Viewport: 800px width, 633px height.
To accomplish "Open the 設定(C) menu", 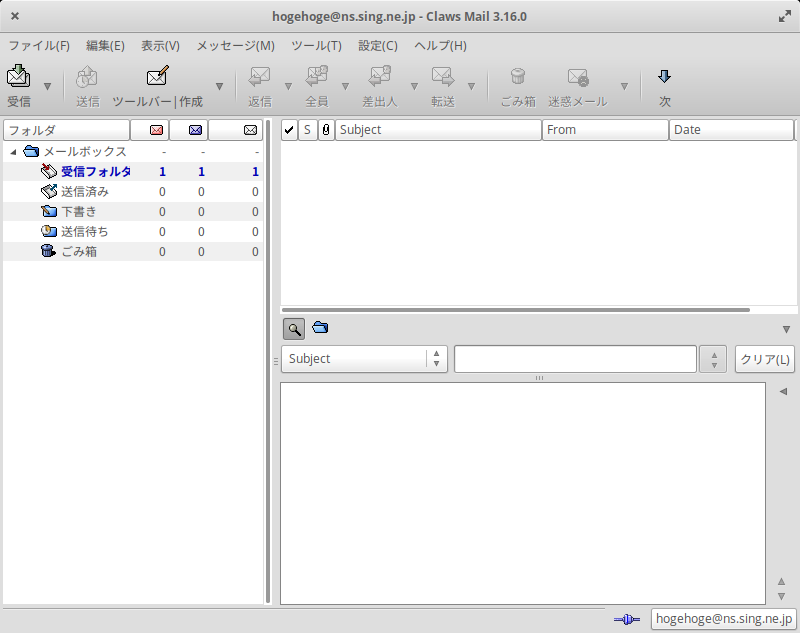I will [x=378, y=46].
